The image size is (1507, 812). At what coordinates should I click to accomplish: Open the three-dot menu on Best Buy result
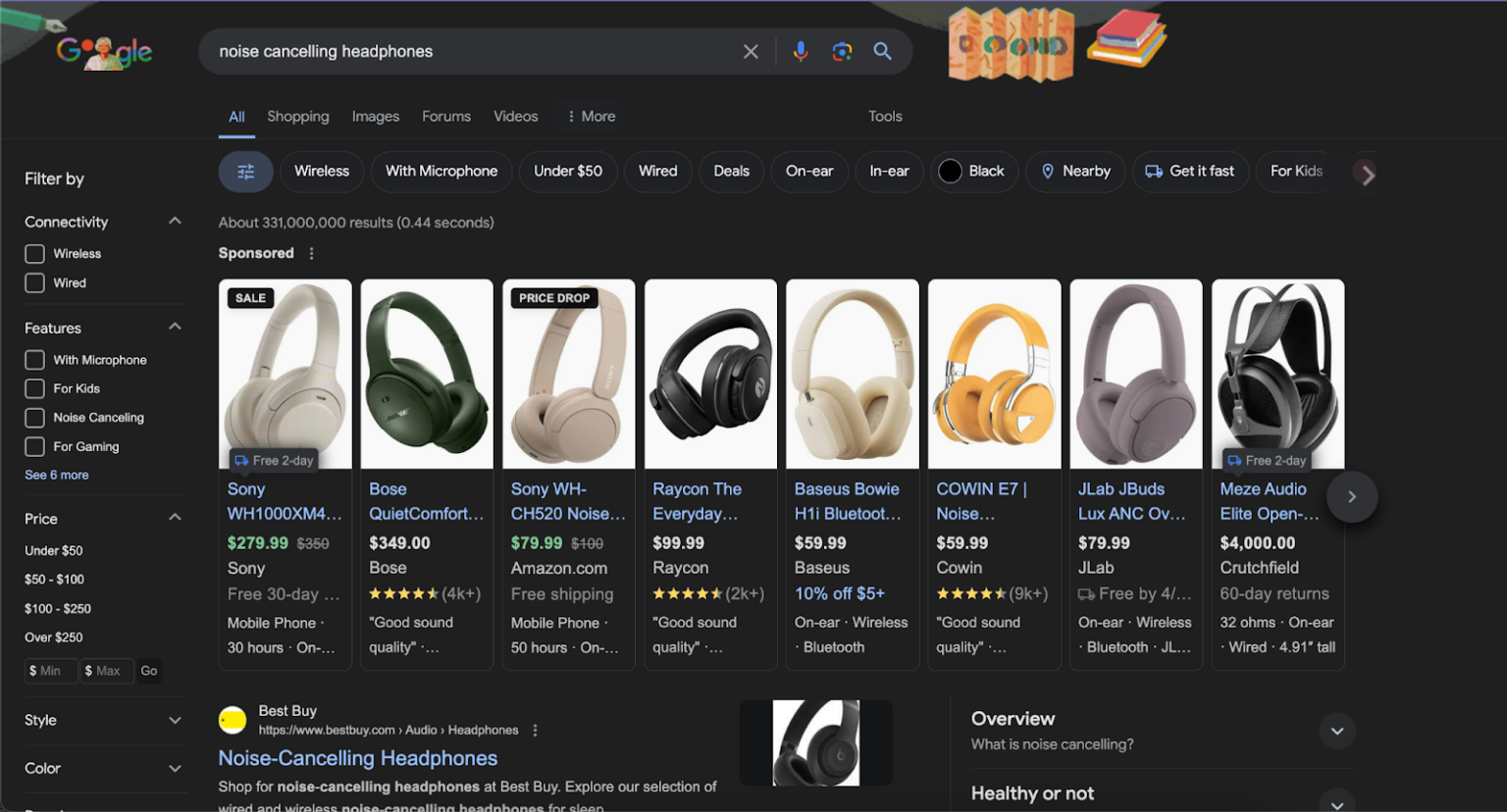[x=535, y=730]
